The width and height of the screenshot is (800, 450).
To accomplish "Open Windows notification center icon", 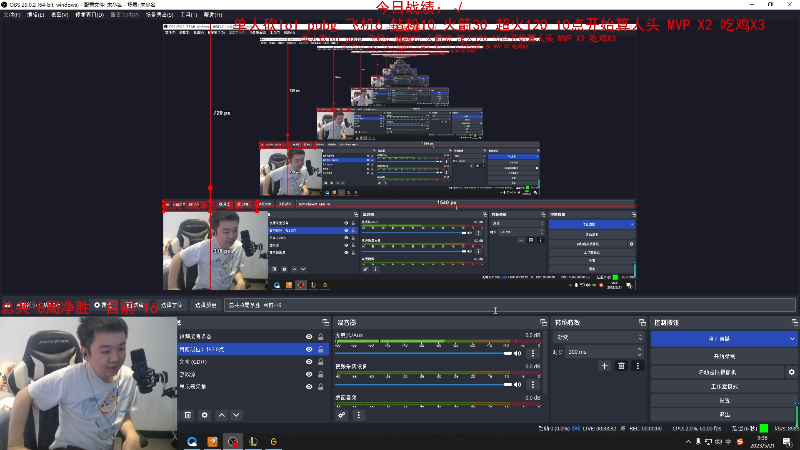I will pyautogui.click(x=787, y=442).
